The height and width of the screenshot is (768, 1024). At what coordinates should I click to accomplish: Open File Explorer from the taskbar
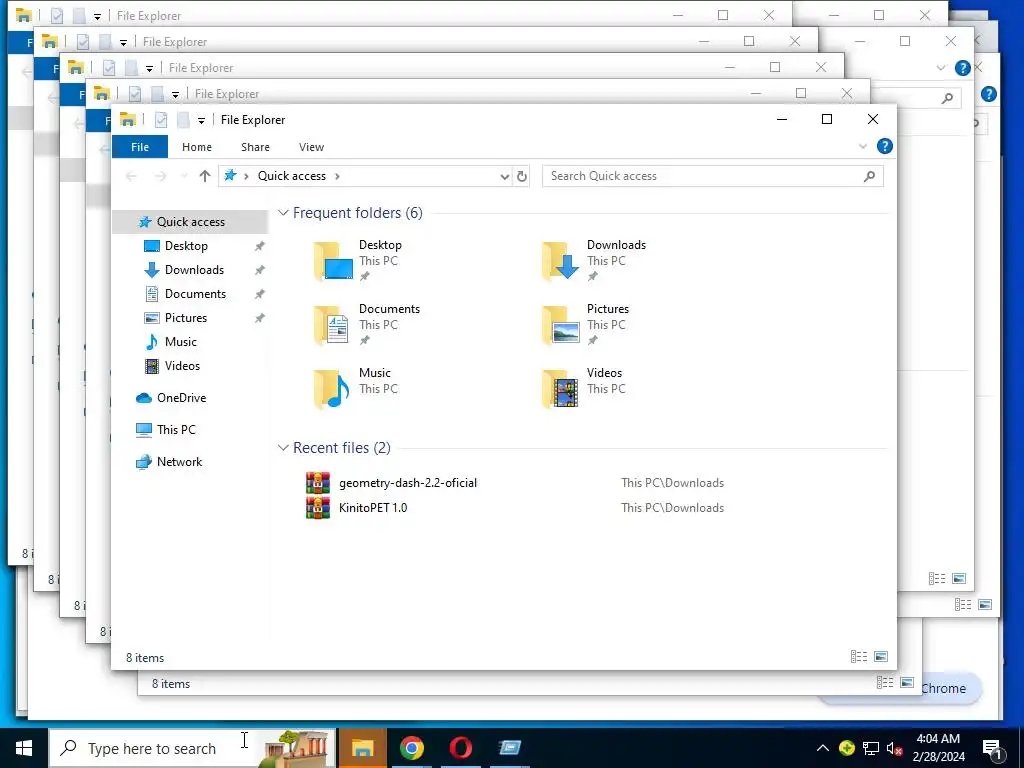(x=362, y=748)
